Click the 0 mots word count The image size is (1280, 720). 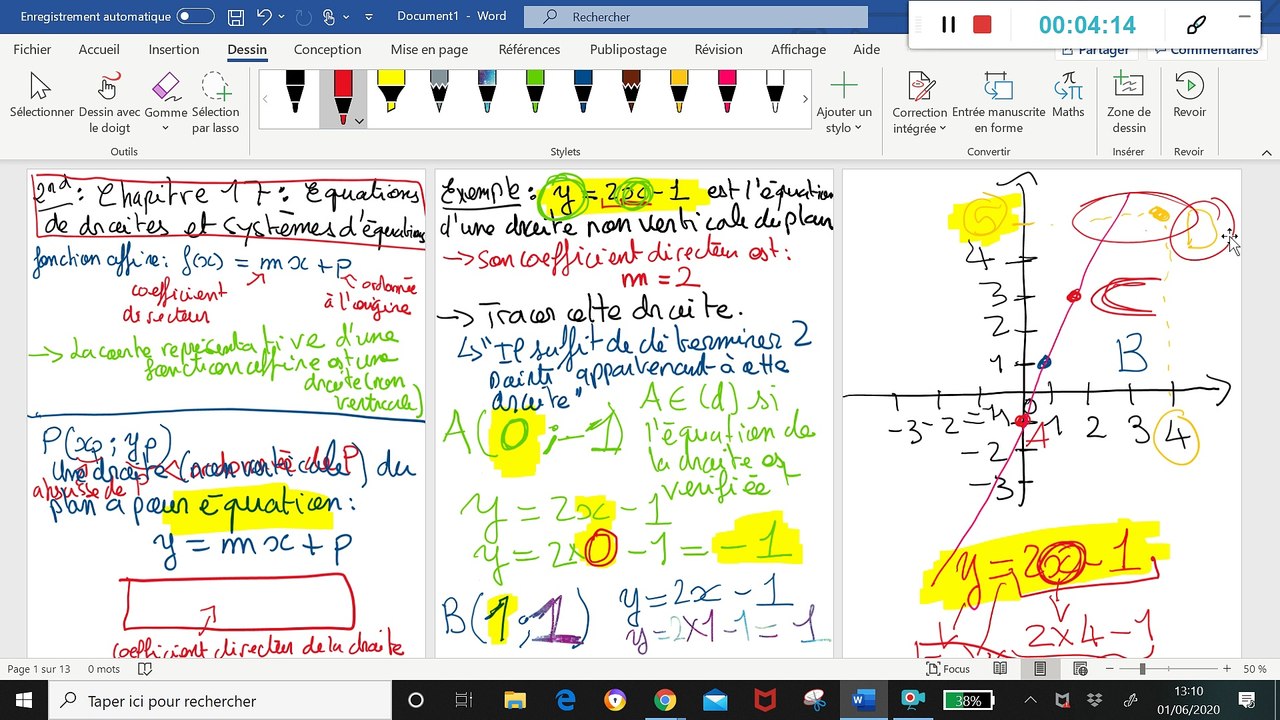104,669
